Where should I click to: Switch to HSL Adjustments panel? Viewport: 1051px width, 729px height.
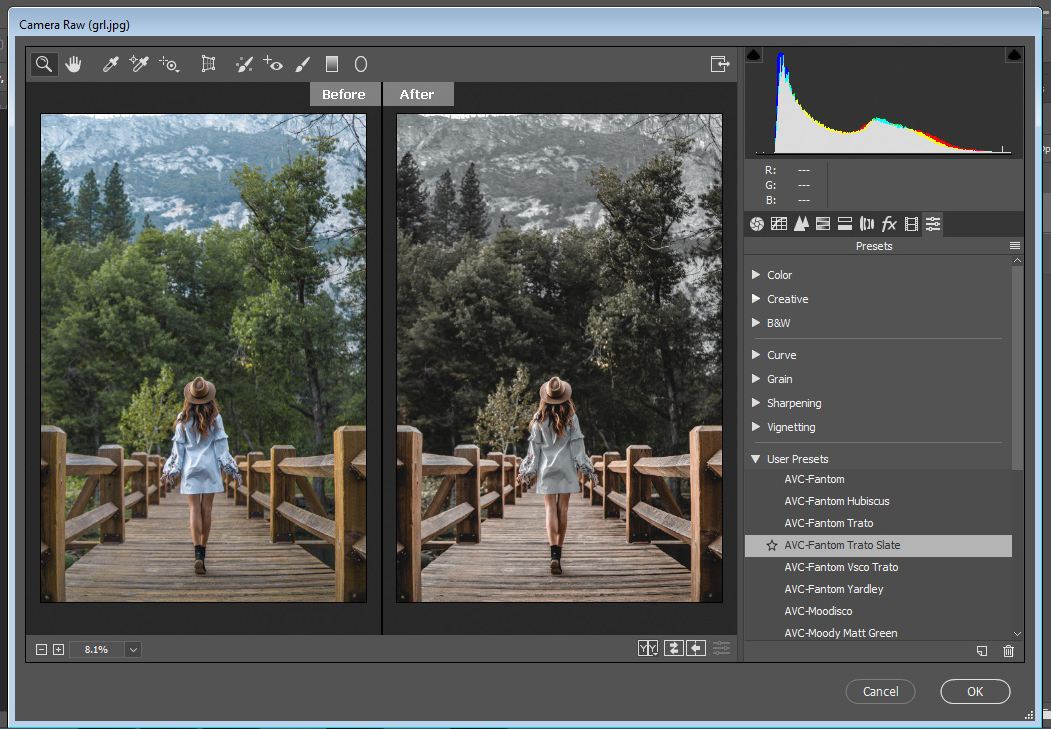[823, 224]
